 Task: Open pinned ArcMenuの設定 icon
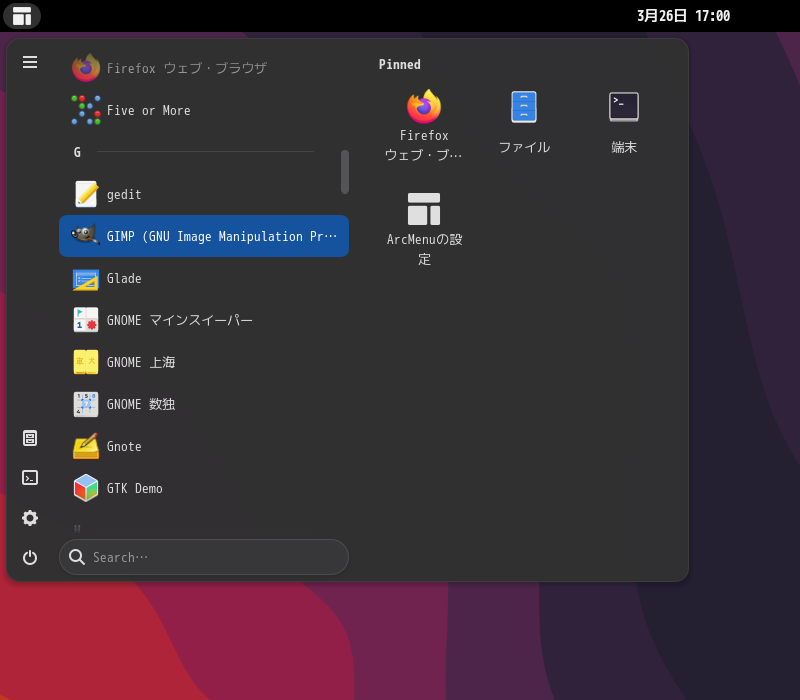tap(424, 209)
